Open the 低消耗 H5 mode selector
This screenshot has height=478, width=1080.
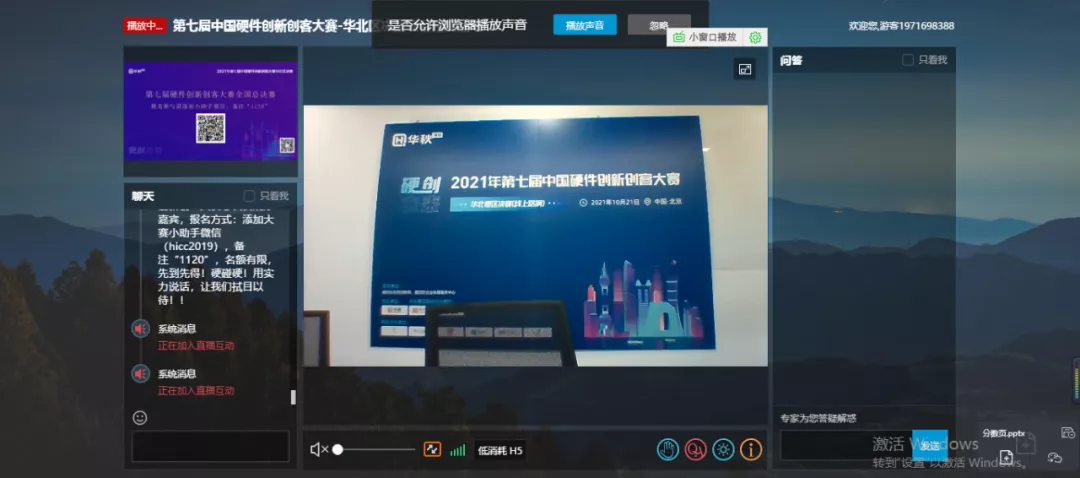tap(500, 450)
